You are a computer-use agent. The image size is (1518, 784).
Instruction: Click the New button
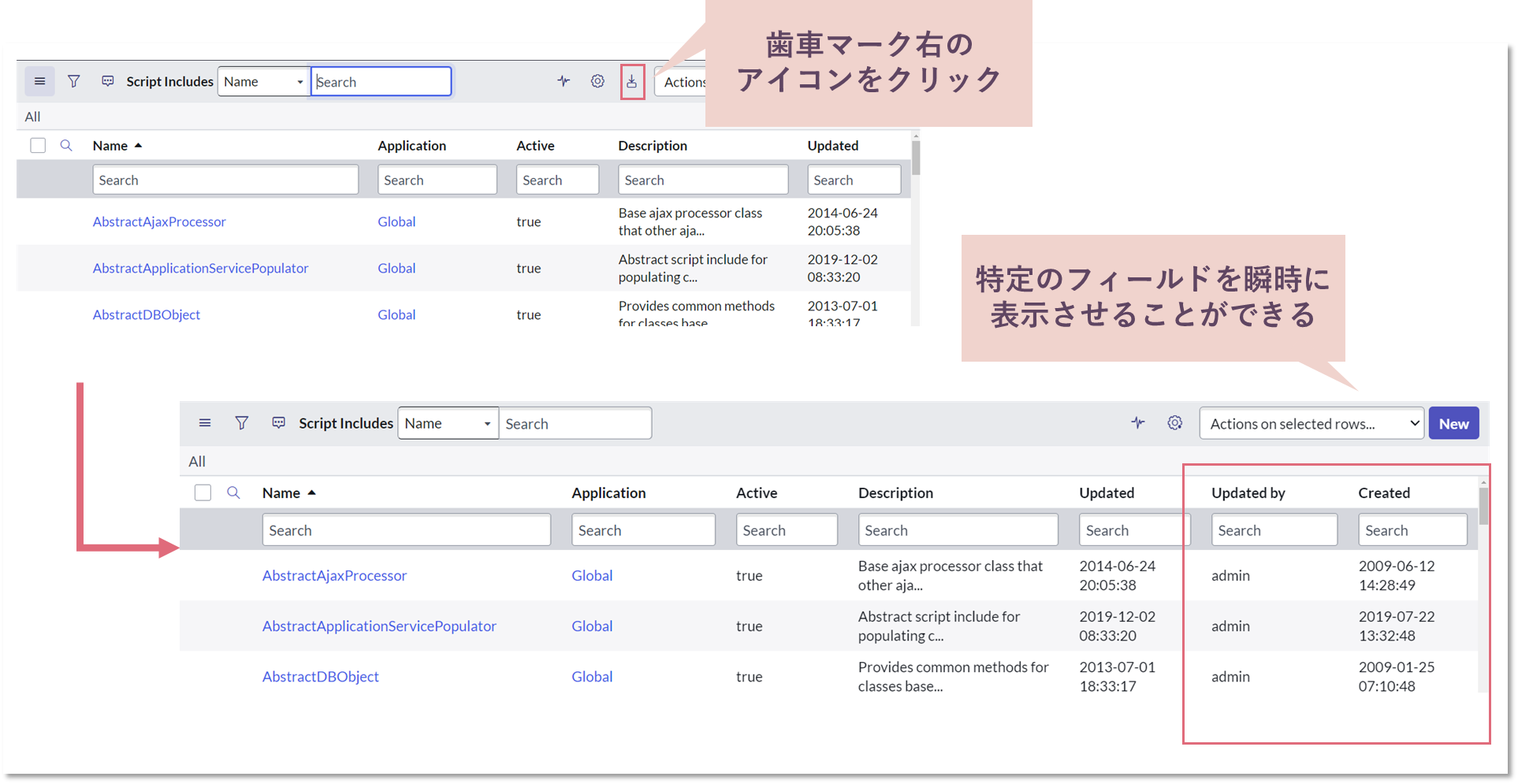pos(1453,423)
